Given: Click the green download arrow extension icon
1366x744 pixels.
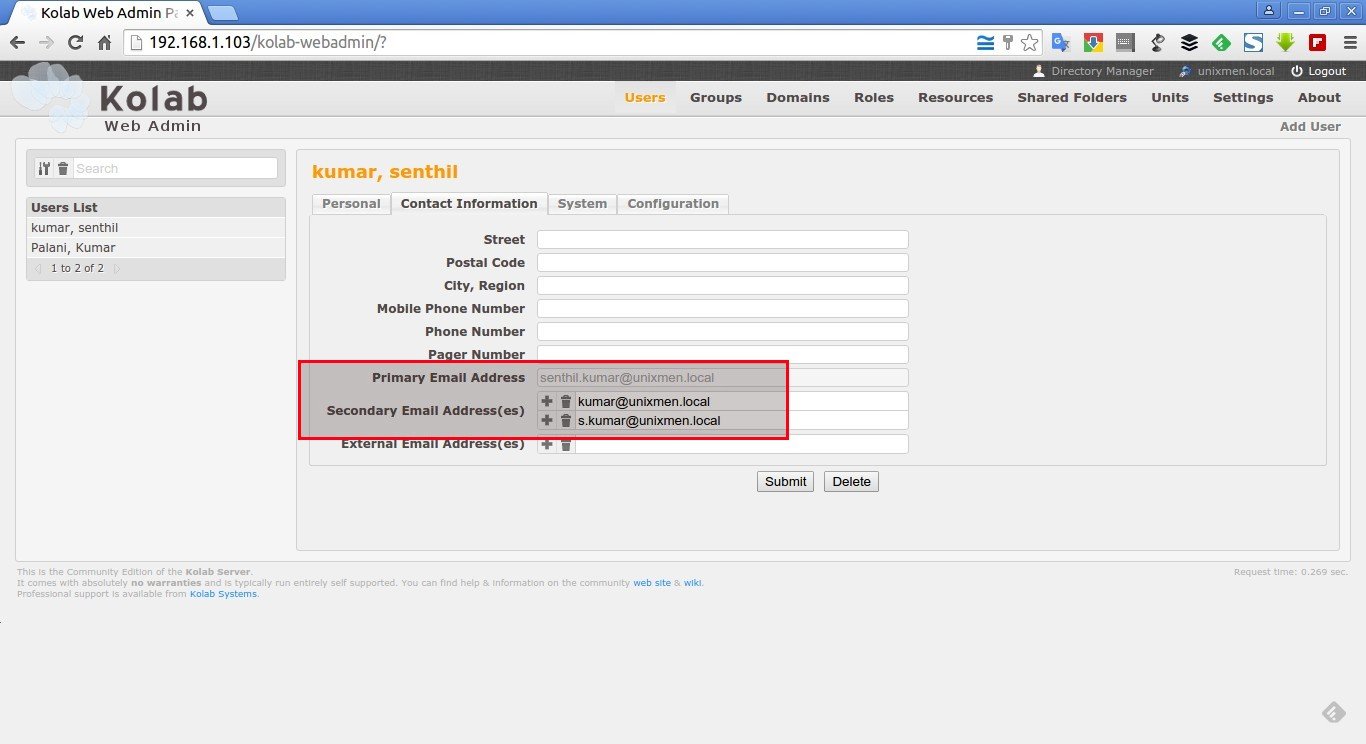Looking at the screenshot, I should 1285,43.
